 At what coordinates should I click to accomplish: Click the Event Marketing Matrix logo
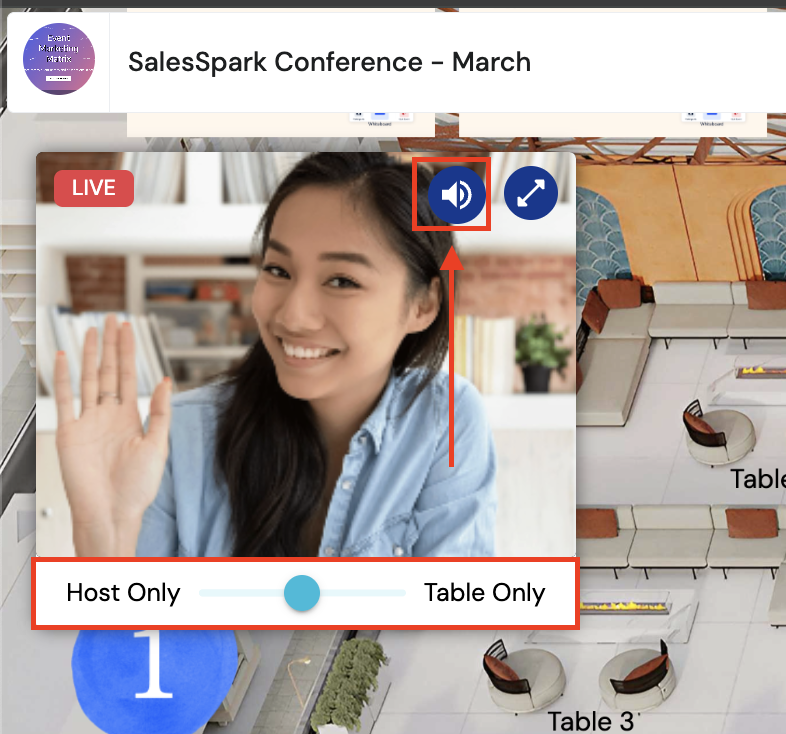click(x=59, y=60)
